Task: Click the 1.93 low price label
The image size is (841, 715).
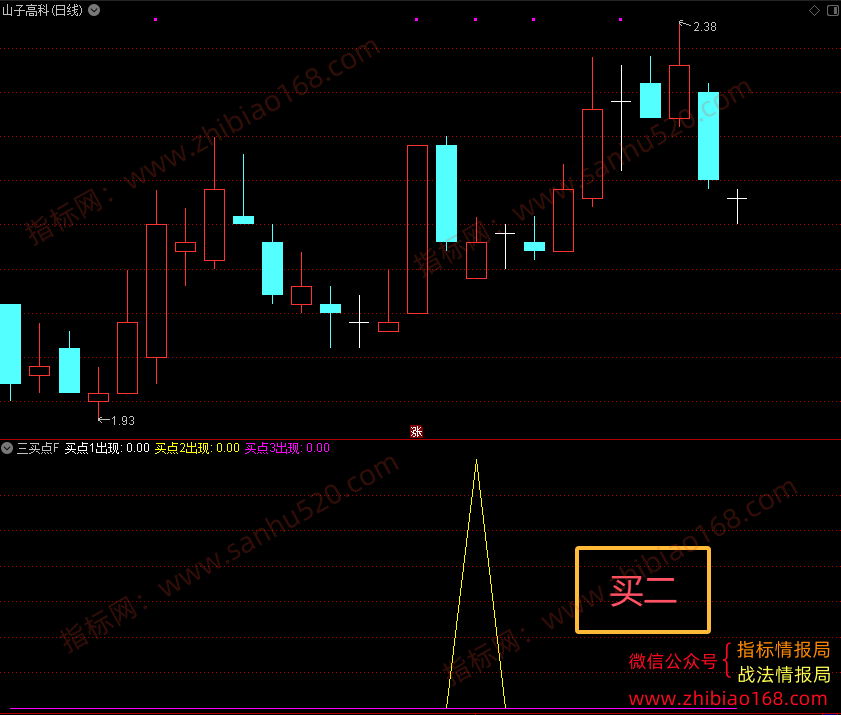Action: coord(123,421)
